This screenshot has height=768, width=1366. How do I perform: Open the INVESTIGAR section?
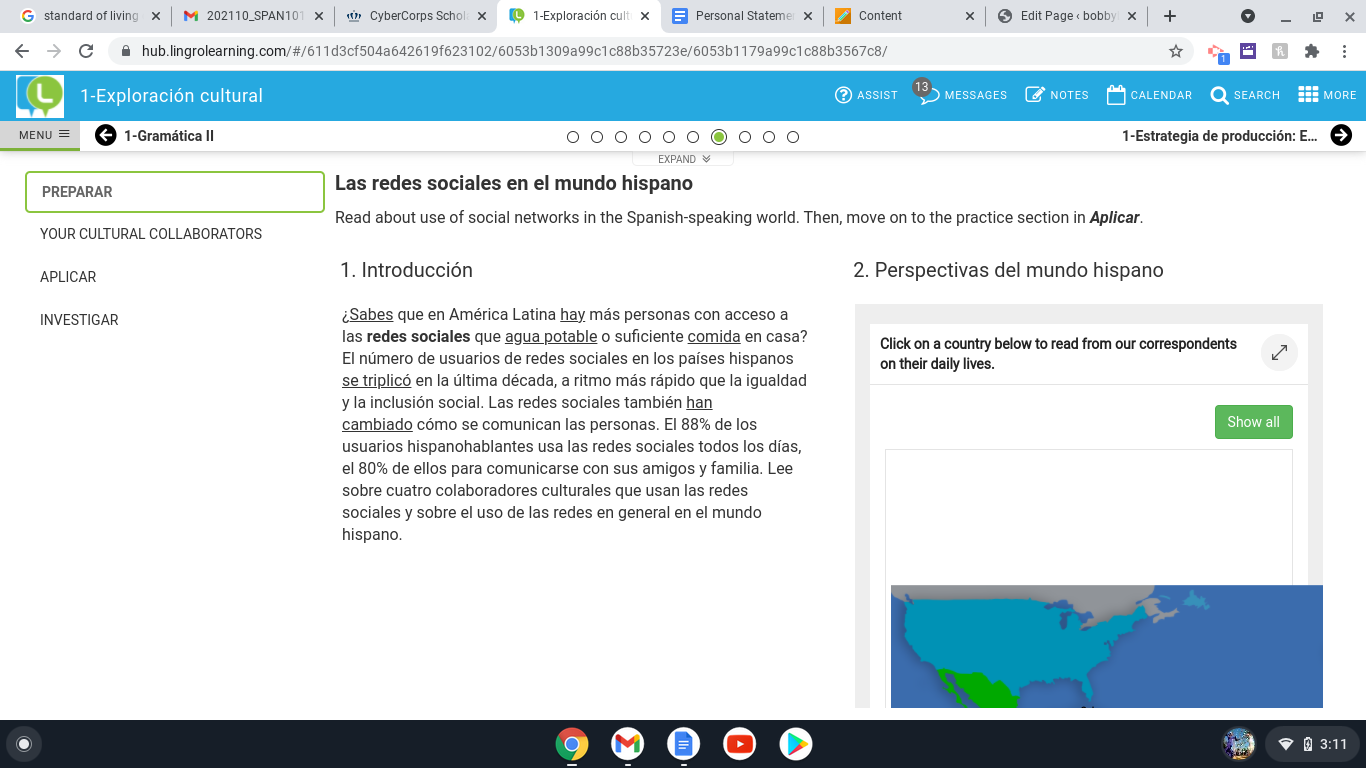(x=79, y=320)
